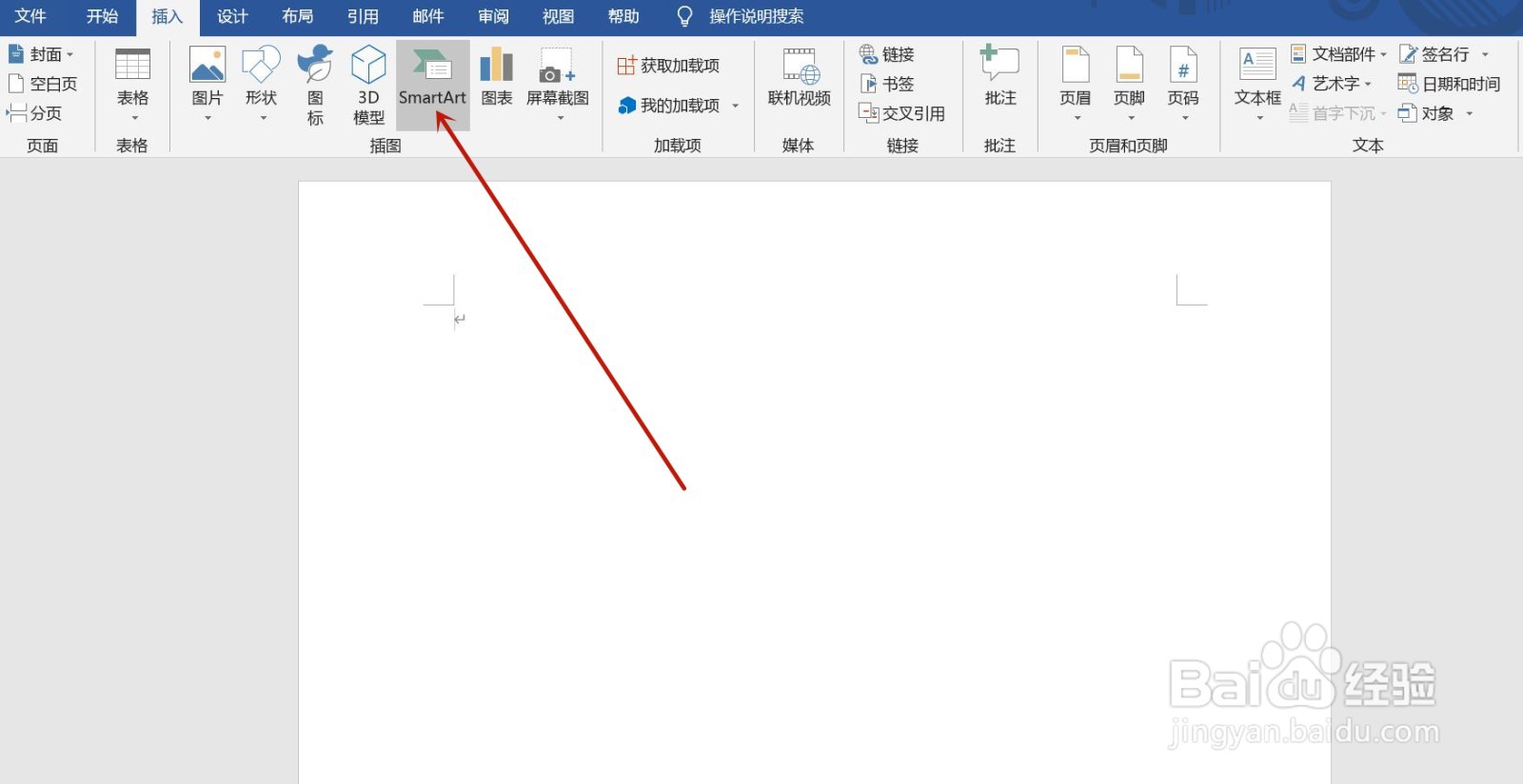The image size is (1523, 784).
Task: Expand the 我的加载项 dropdown arrow
Action: (x=735, y=107)
